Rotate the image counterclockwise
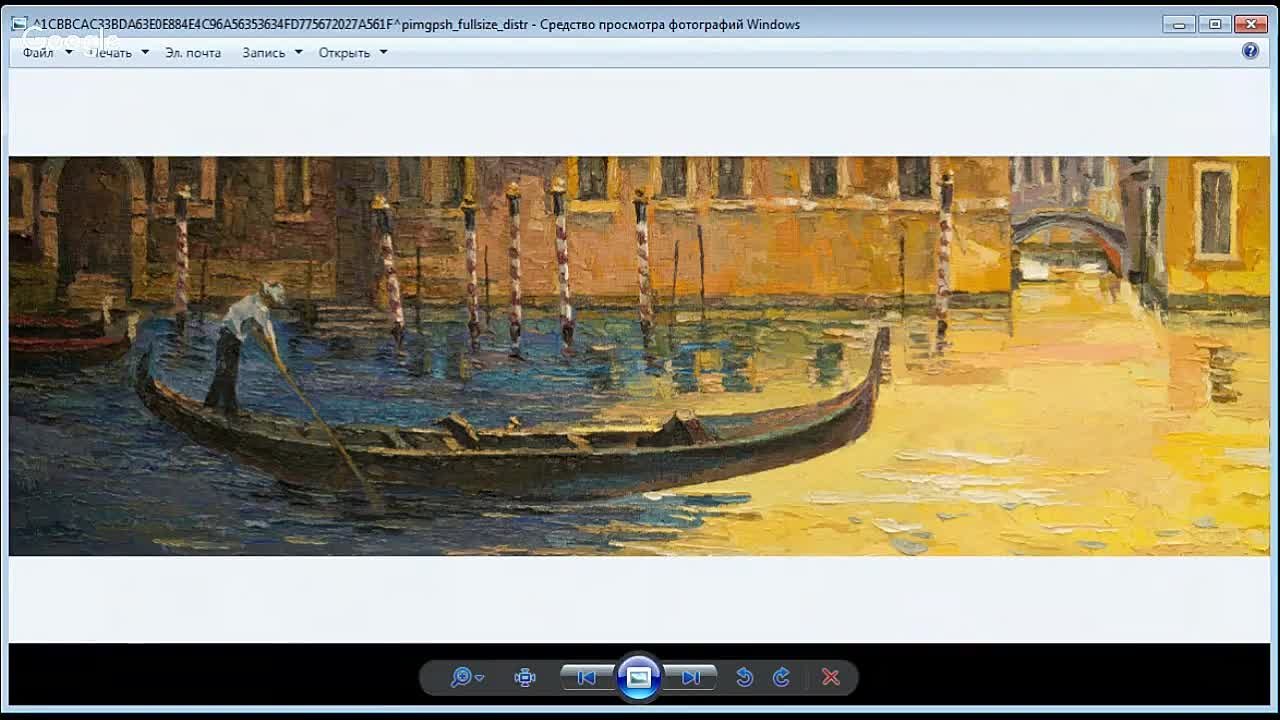 [744, 677]
